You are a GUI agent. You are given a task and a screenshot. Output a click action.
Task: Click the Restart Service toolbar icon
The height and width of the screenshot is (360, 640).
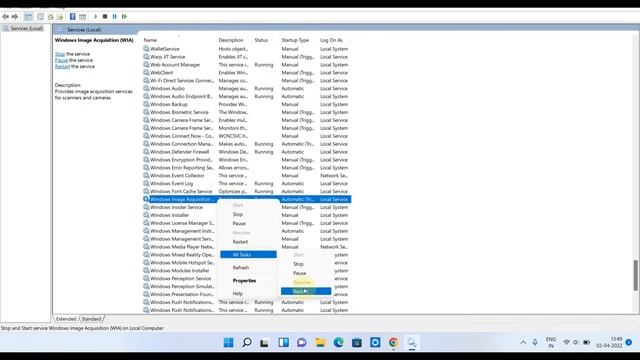pos(124,17)
